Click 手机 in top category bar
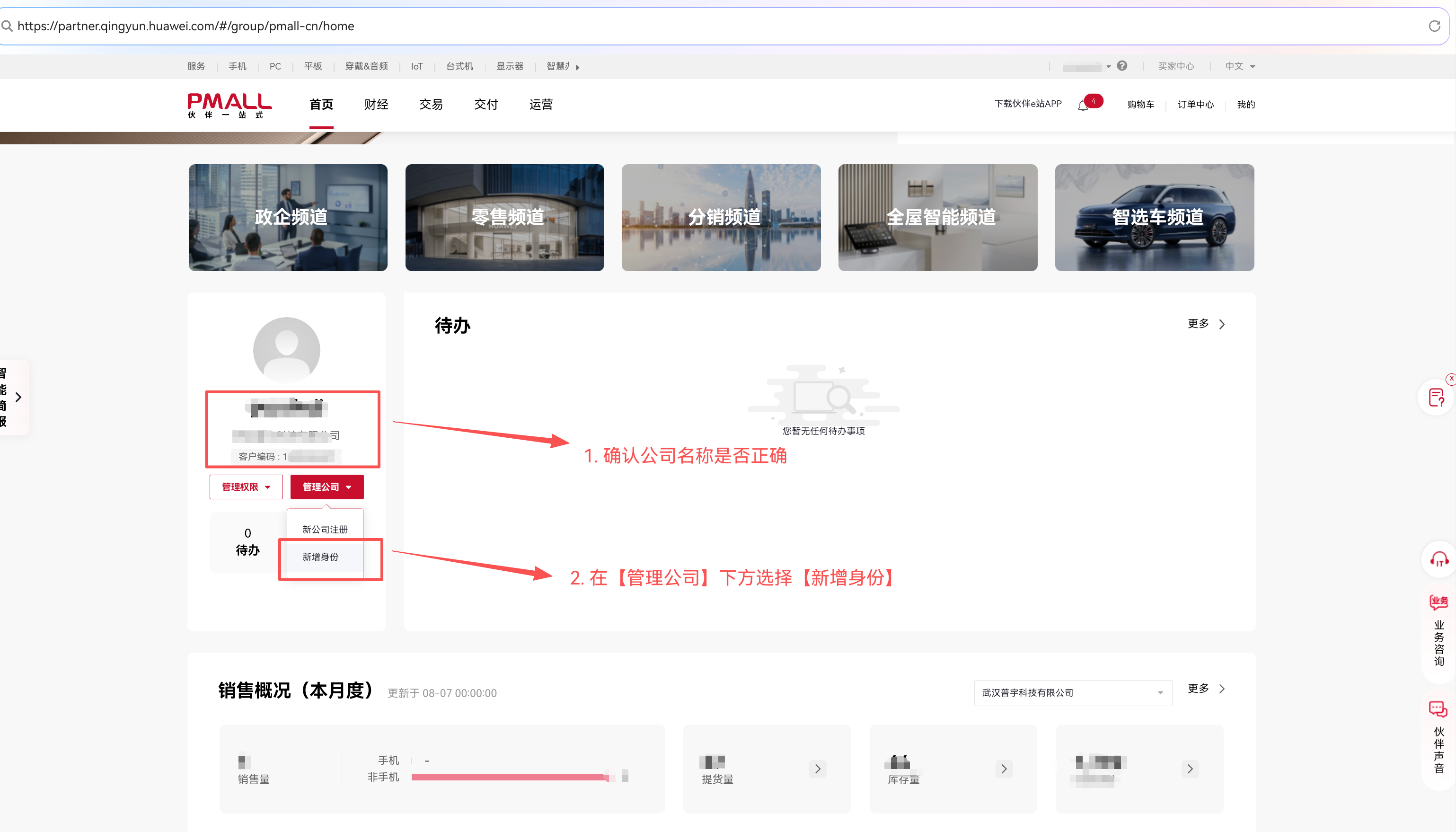Image resolution: width=1456 pixels, height=832 pixels. click(x=237, y=66)
